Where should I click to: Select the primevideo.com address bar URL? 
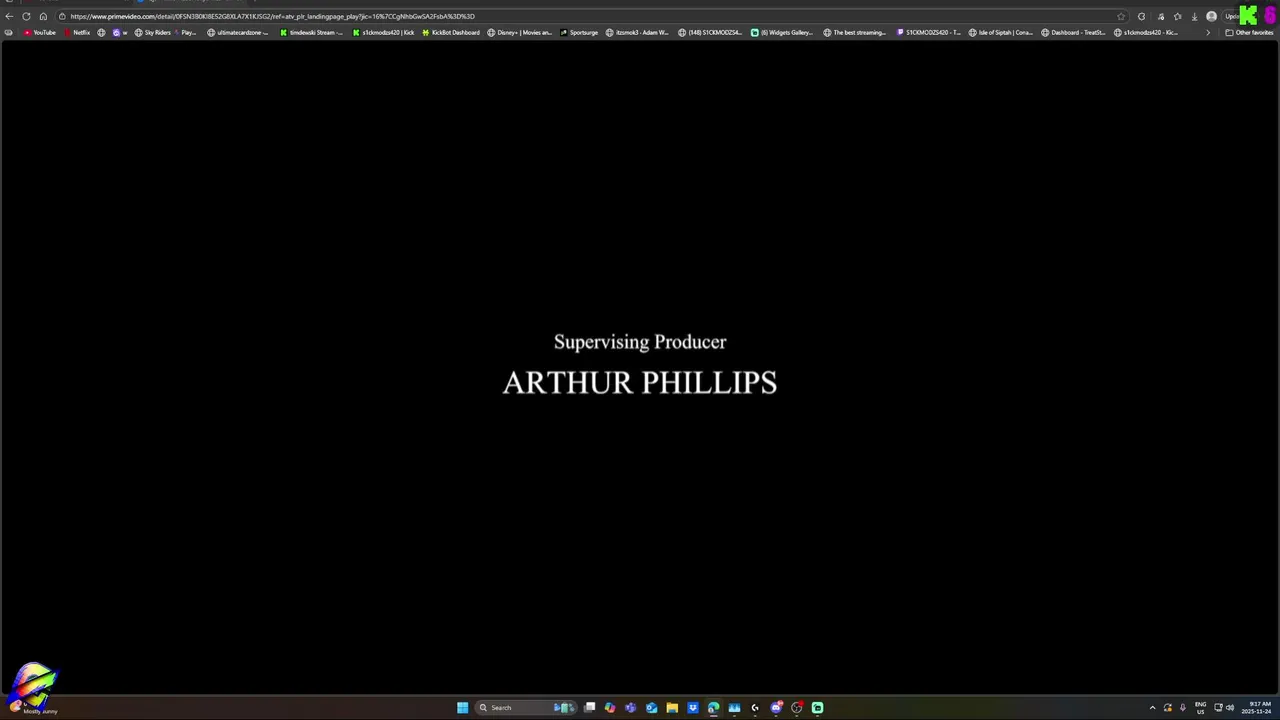(x=272, y=16)
